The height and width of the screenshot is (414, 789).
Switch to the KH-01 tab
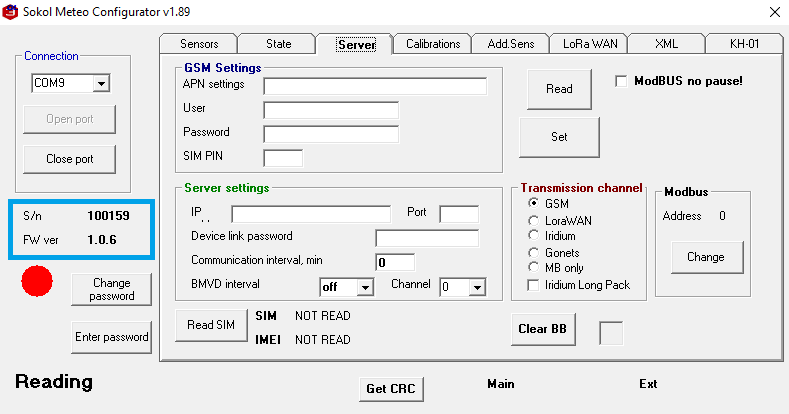point(744,44)
